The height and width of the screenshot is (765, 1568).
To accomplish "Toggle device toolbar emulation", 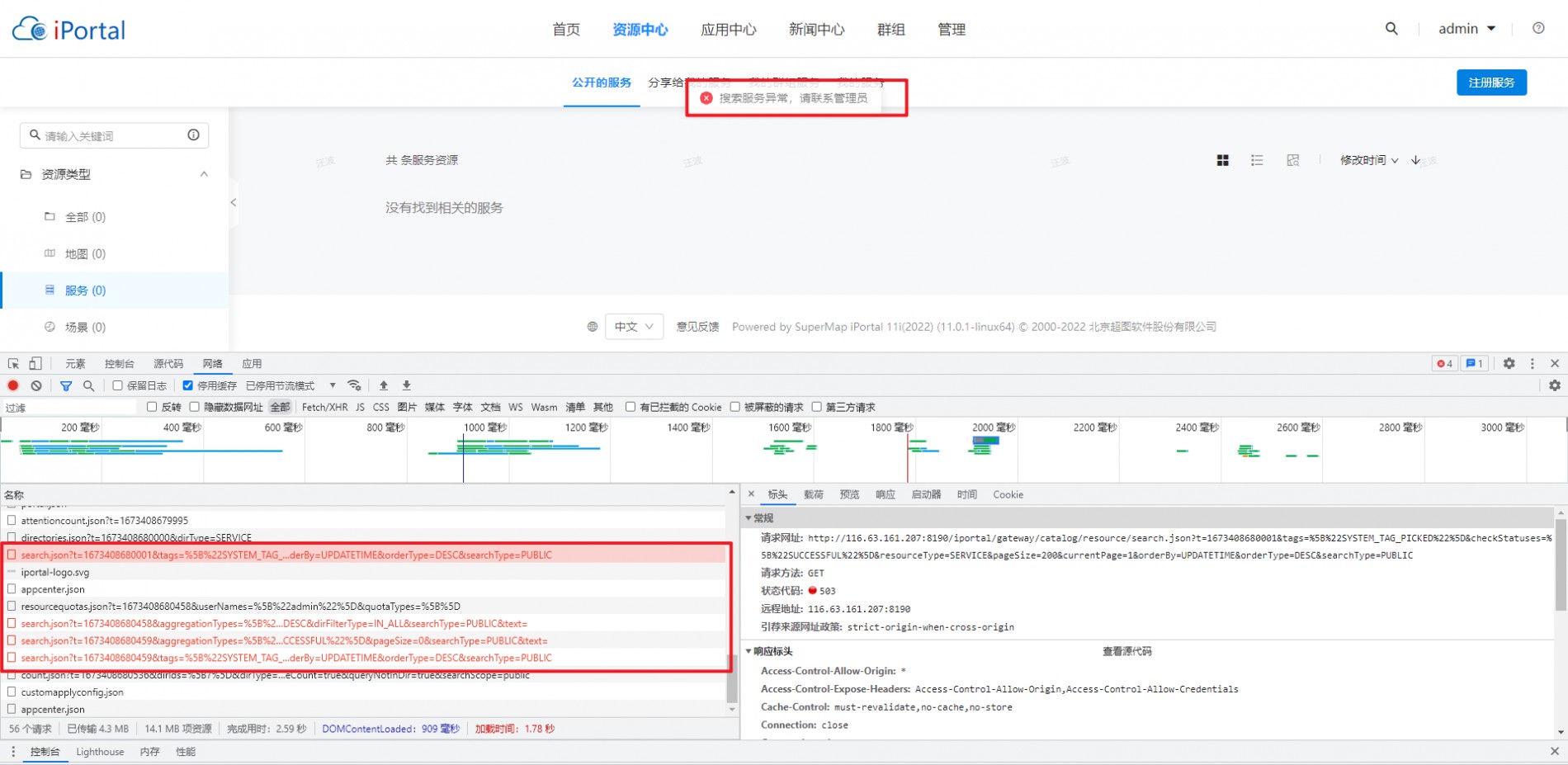I will point(35,363).
